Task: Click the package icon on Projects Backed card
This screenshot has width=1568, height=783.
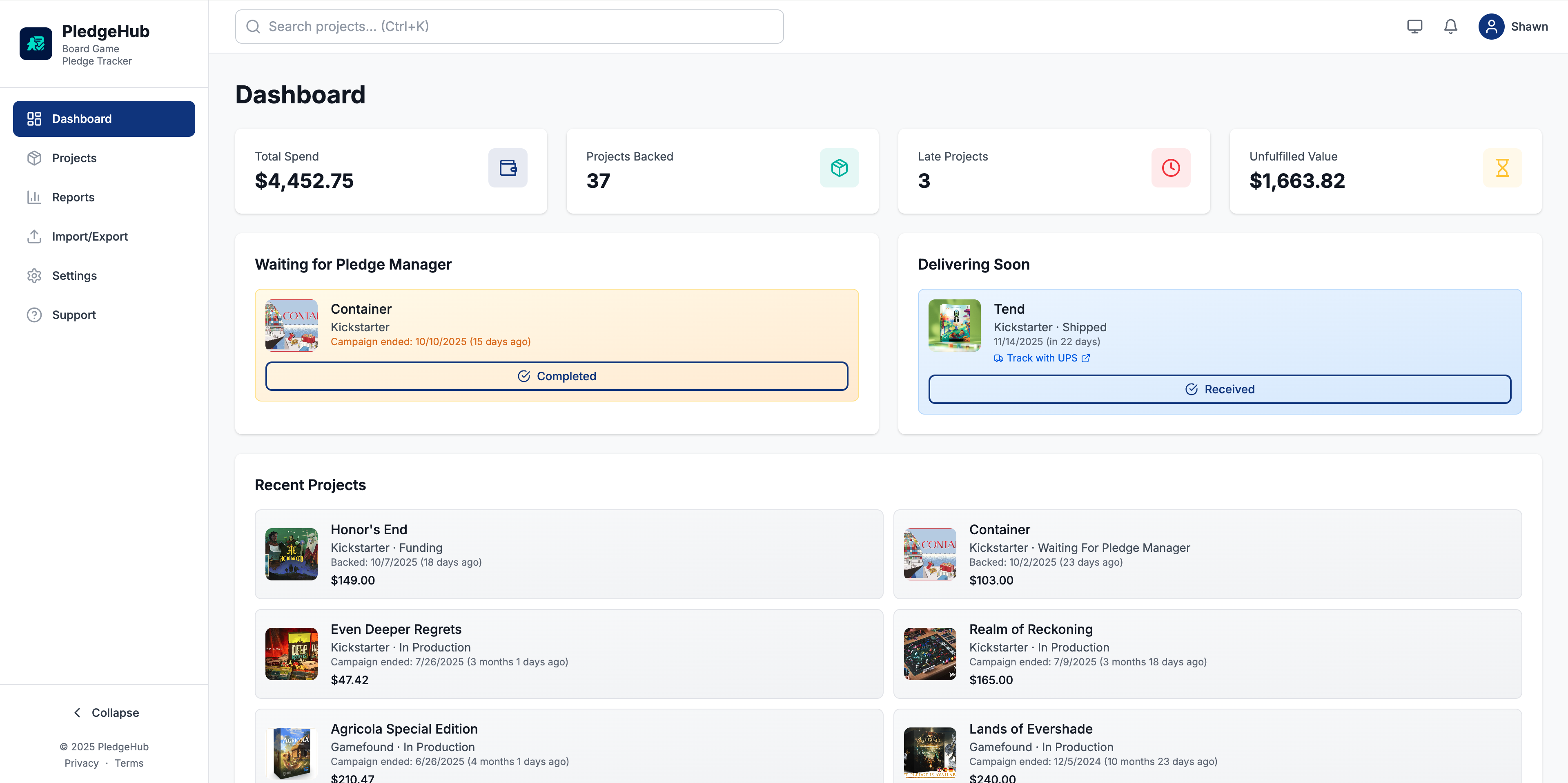Action: (840, 167)
